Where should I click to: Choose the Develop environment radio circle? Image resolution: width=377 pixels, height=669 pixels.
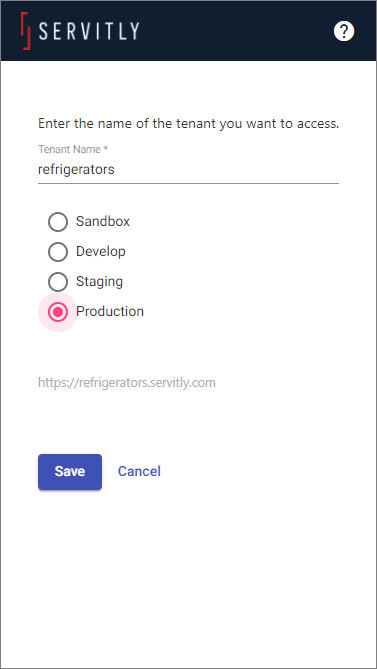(58, 252)
